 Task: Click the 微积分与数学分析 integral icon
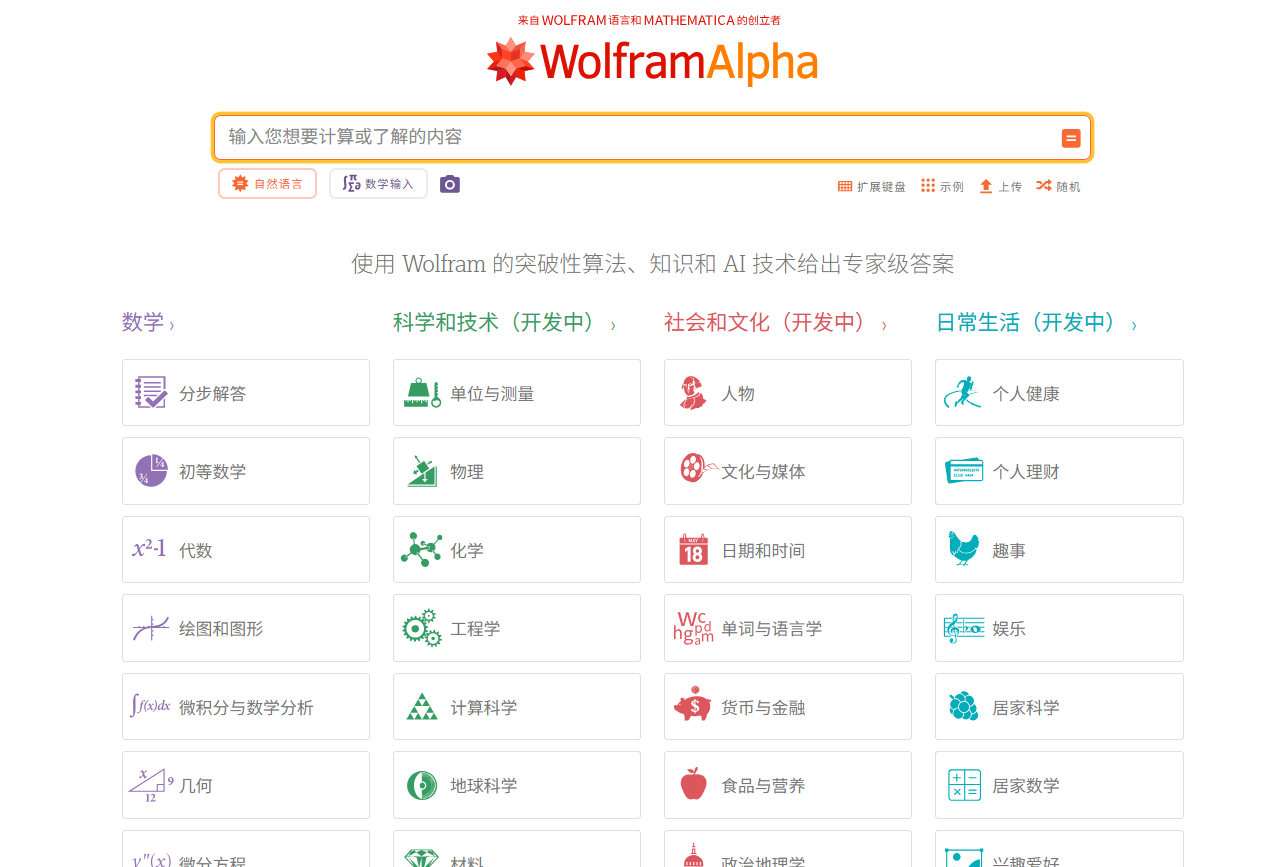(151, 706)
